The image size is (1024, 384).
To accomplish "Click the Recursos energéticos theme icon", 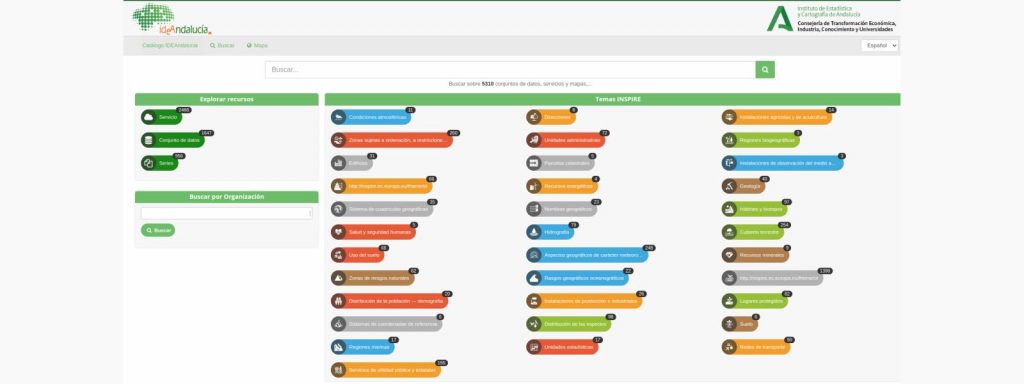I will tap(534, 186).
